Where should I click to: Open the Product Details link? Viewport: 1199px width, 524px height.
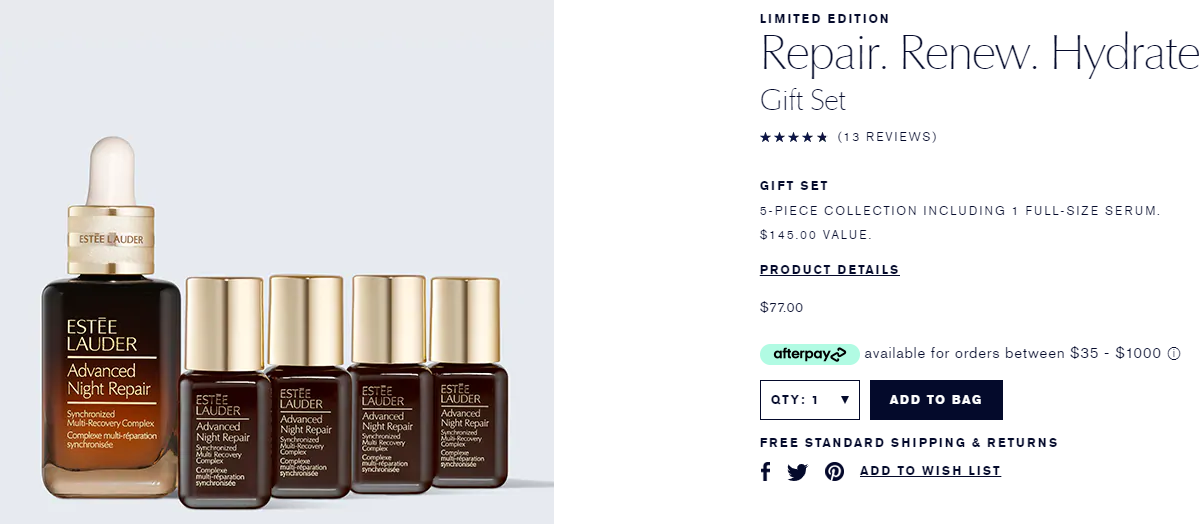830,270
